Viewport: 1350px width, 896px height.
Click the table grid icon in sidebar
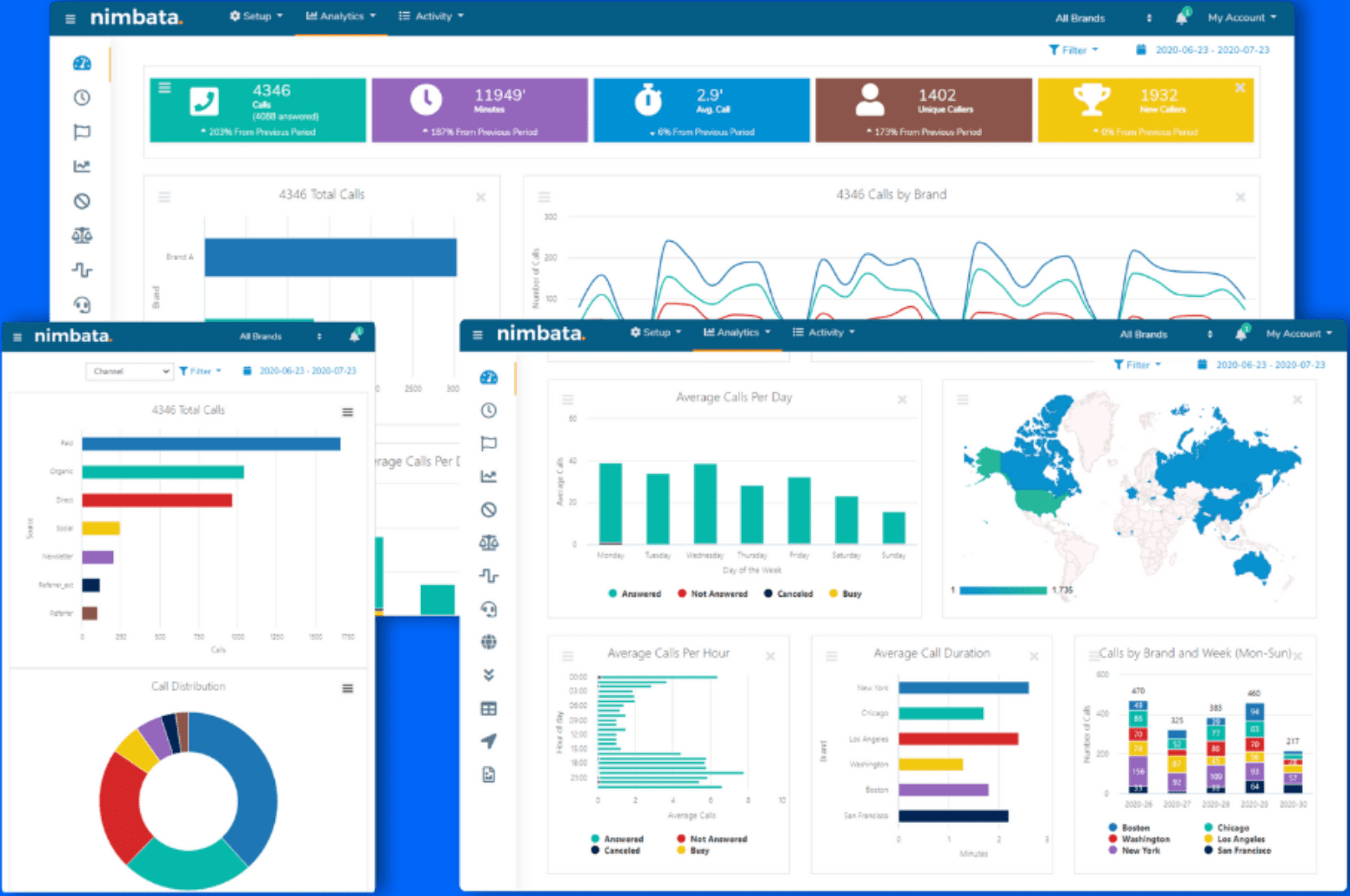pyautogui.click(x=489, y=708)
